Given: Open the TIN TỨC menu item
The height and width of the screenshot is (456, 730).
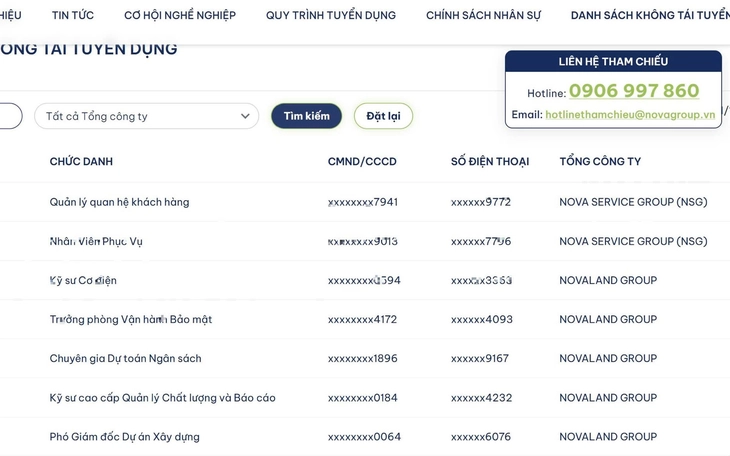Looking at the screenshot, I should tap(73, 15).
